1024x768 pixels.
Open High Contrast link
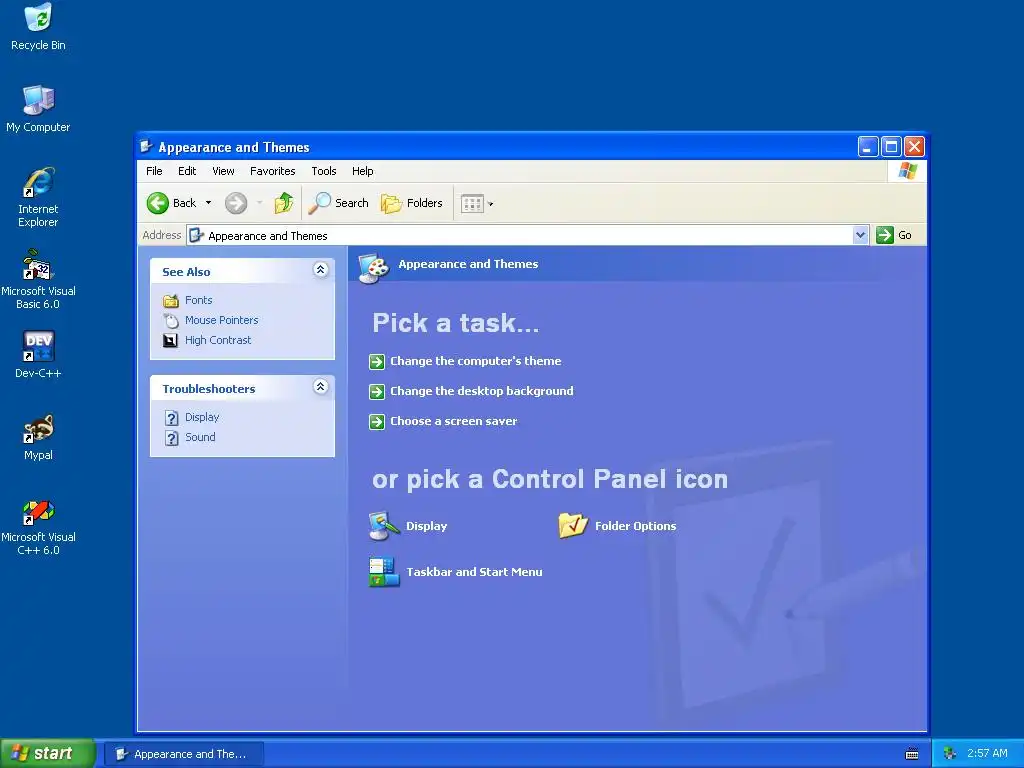coord(218,340)
